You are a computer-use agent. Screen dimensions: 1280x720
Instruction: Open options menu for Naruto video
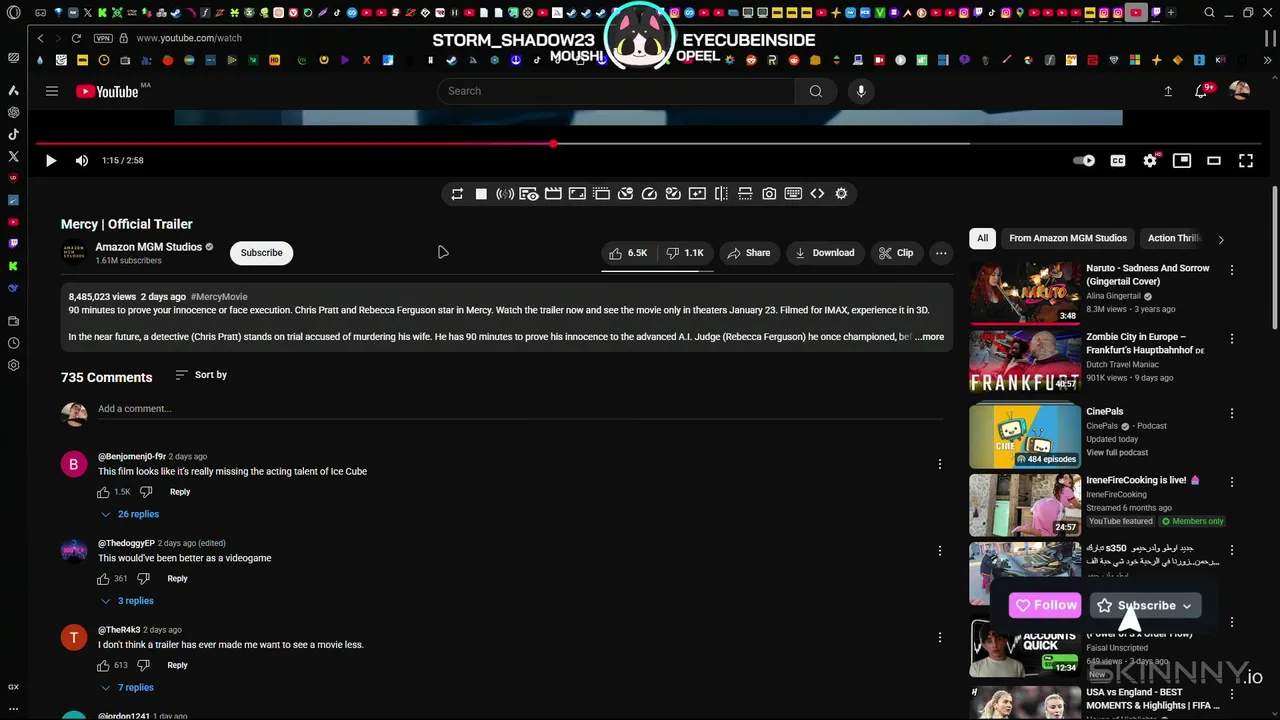pos(1232,270)
